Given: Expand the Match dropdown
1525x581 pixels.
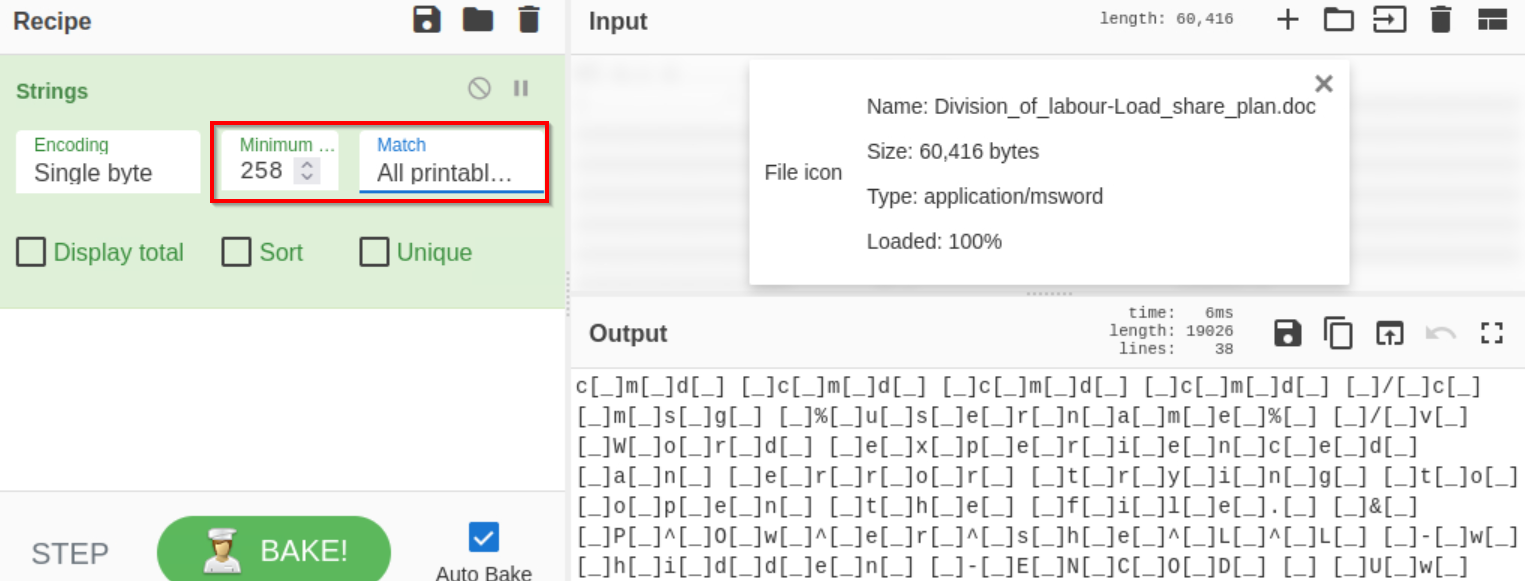Looking at the screenshot, I should pos(451,162).
